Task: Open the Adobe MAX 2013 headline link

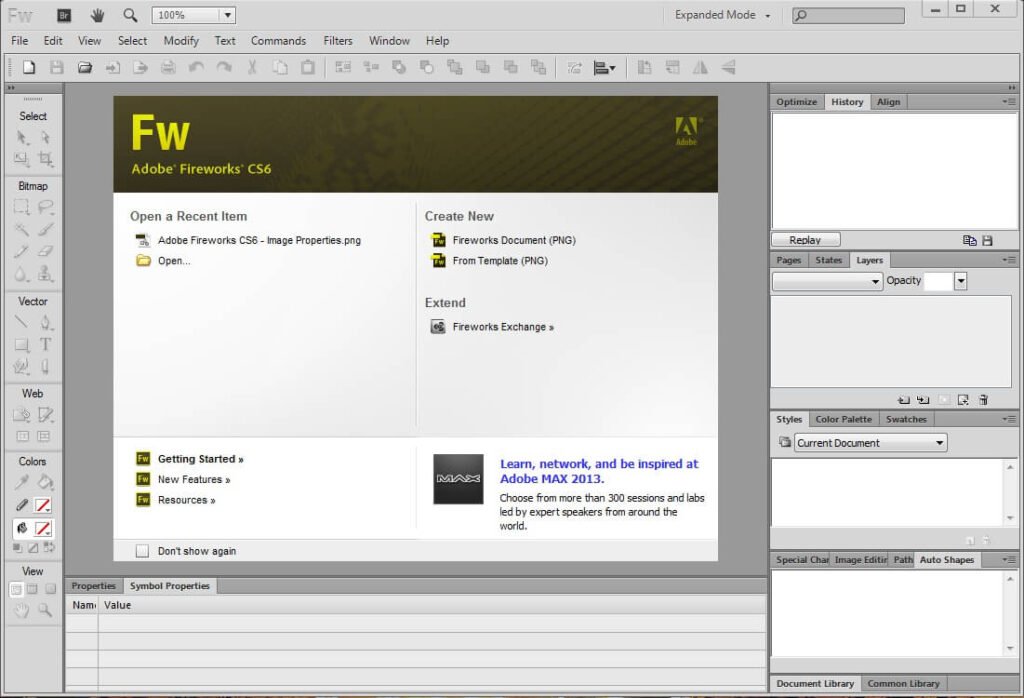Action: pos(599,471)
